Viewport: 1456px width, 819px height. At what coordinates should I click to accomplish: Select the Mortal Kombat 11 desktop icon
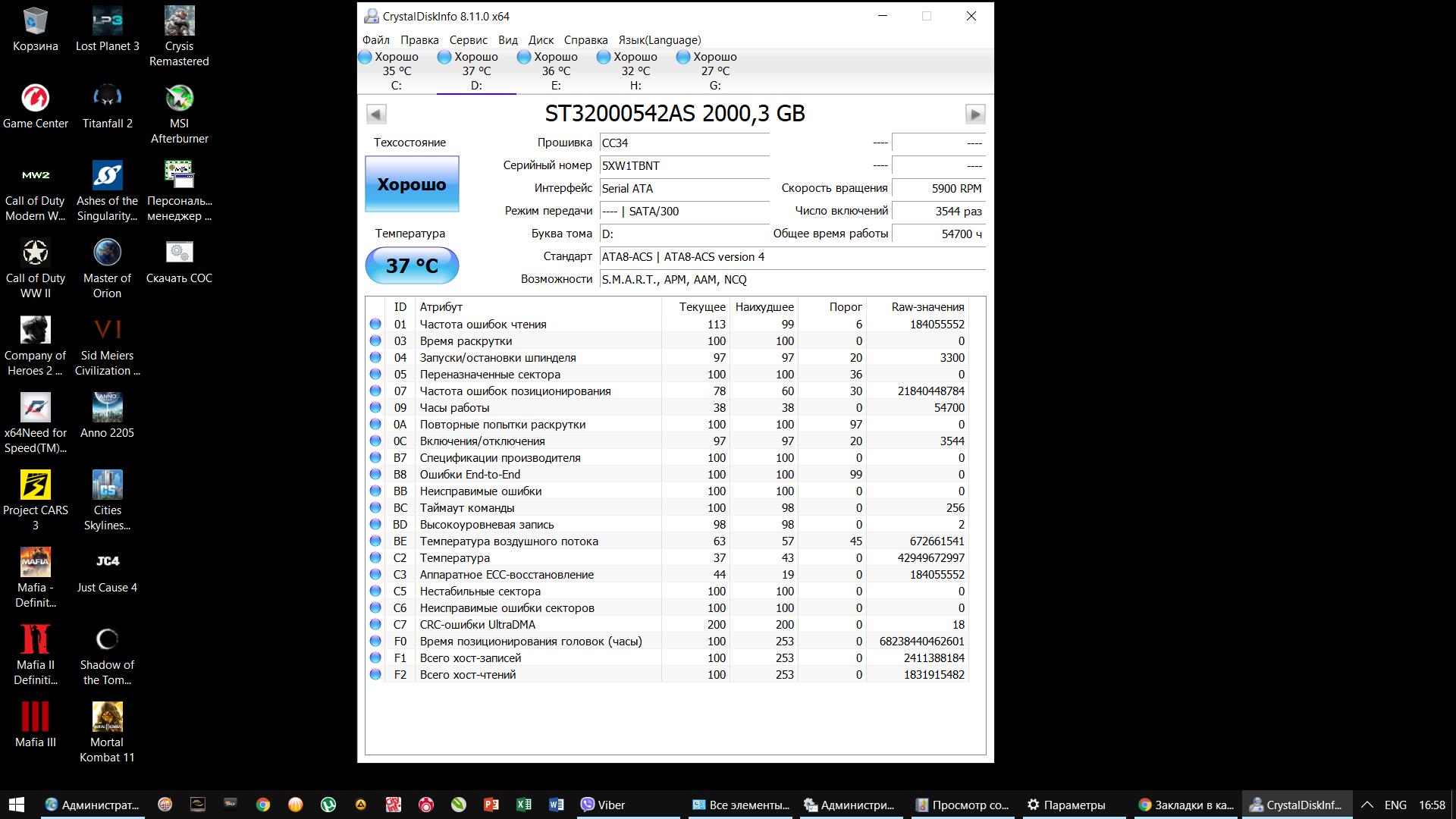click(x=107, y=732)
